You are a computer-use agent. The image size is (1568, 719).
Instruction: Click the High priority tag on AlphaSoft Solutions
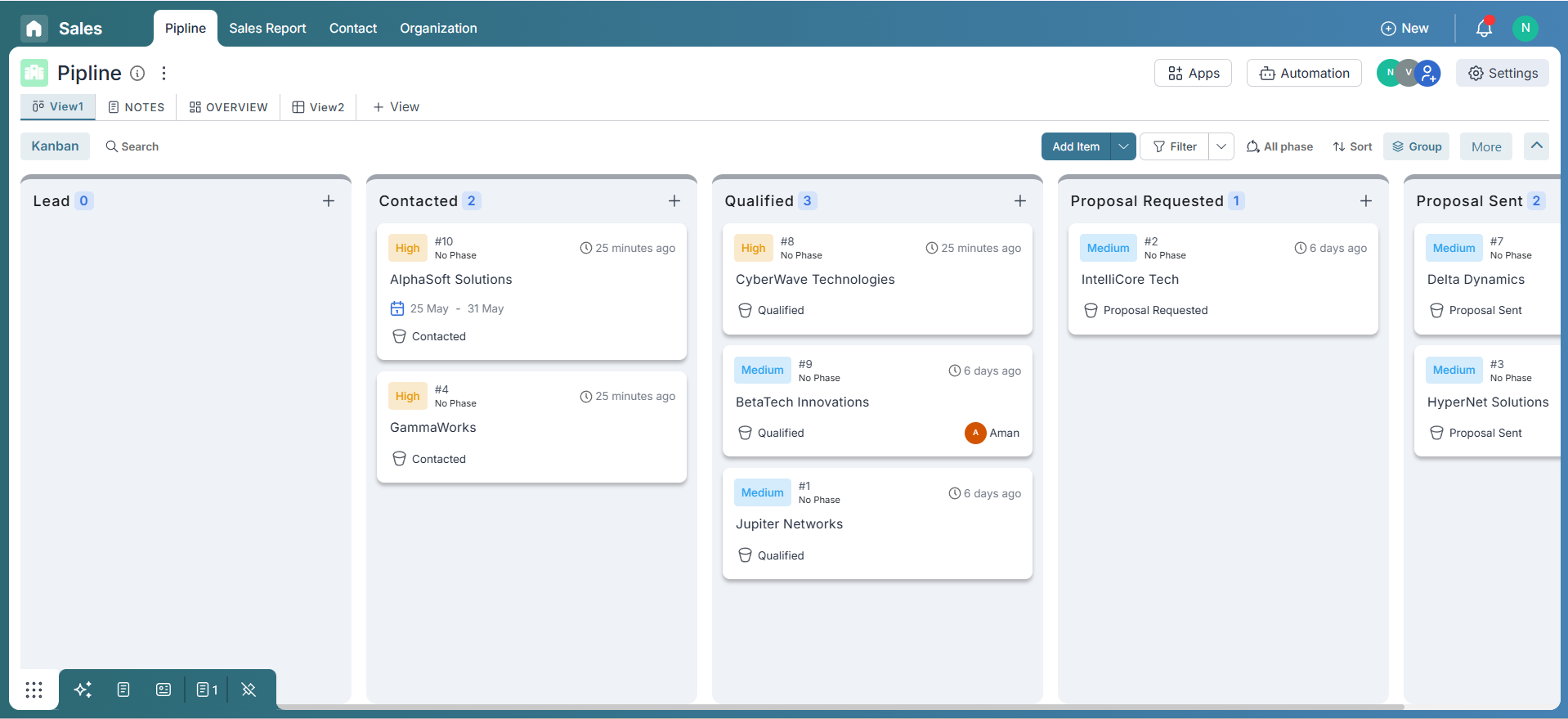[407, 248]
